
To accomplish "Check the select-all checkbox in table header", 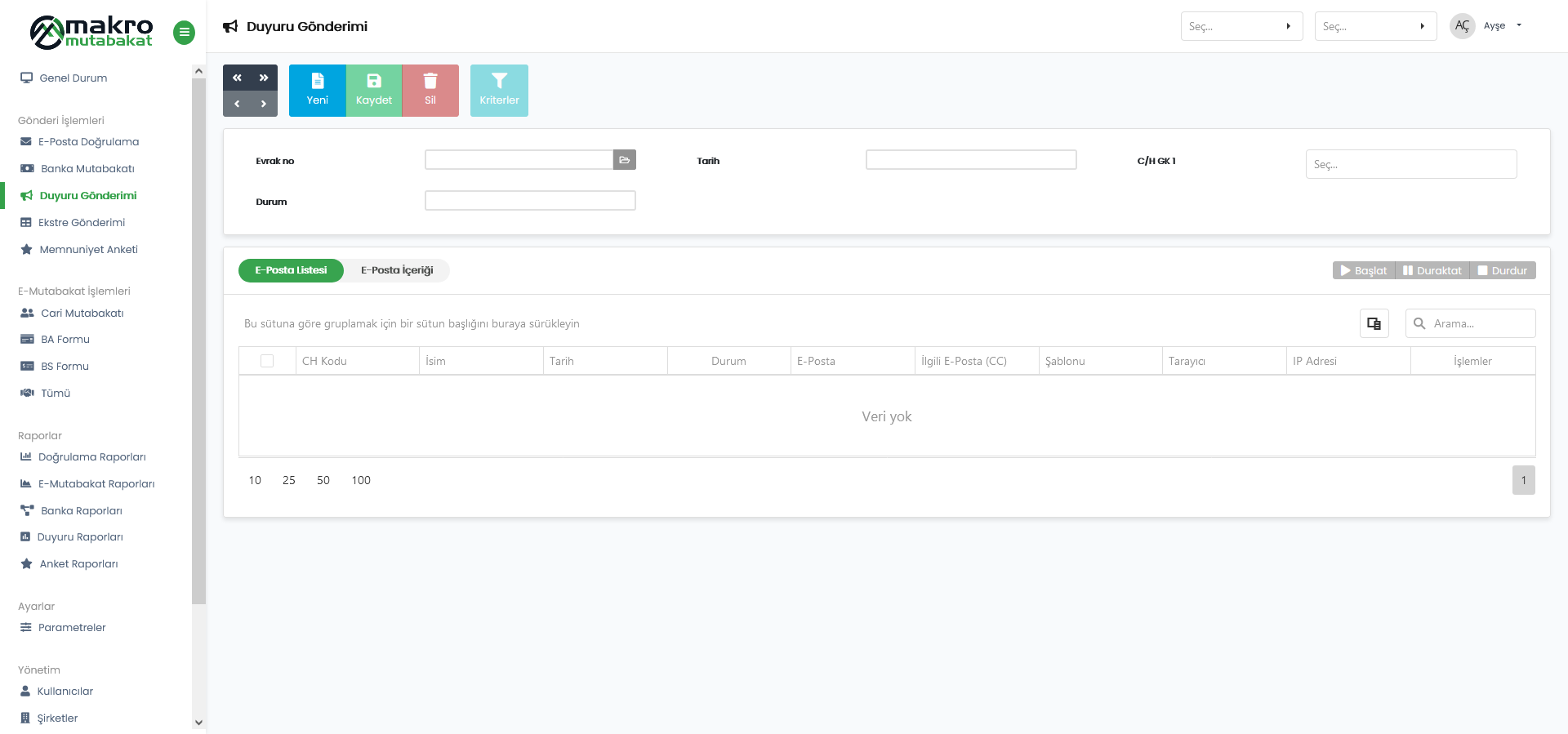I will (x=267, y=361).
